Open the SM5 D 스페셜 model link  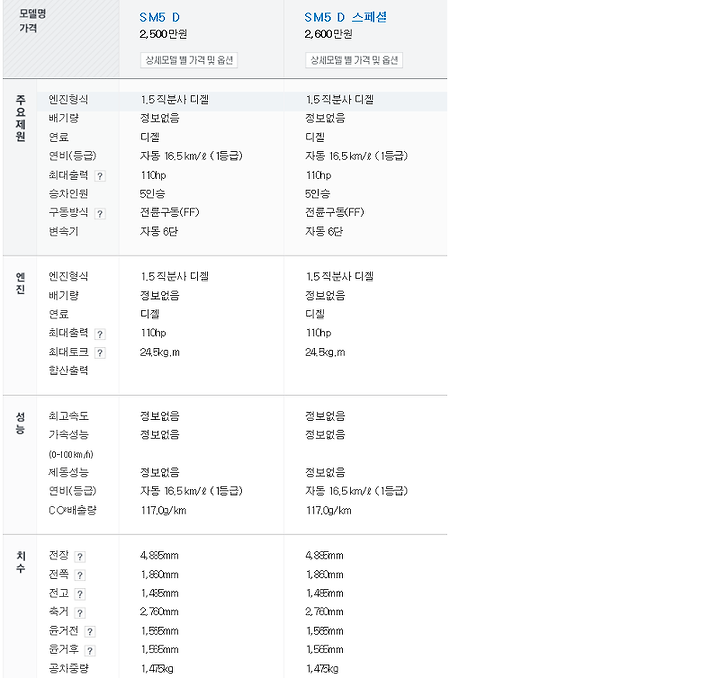345,17
